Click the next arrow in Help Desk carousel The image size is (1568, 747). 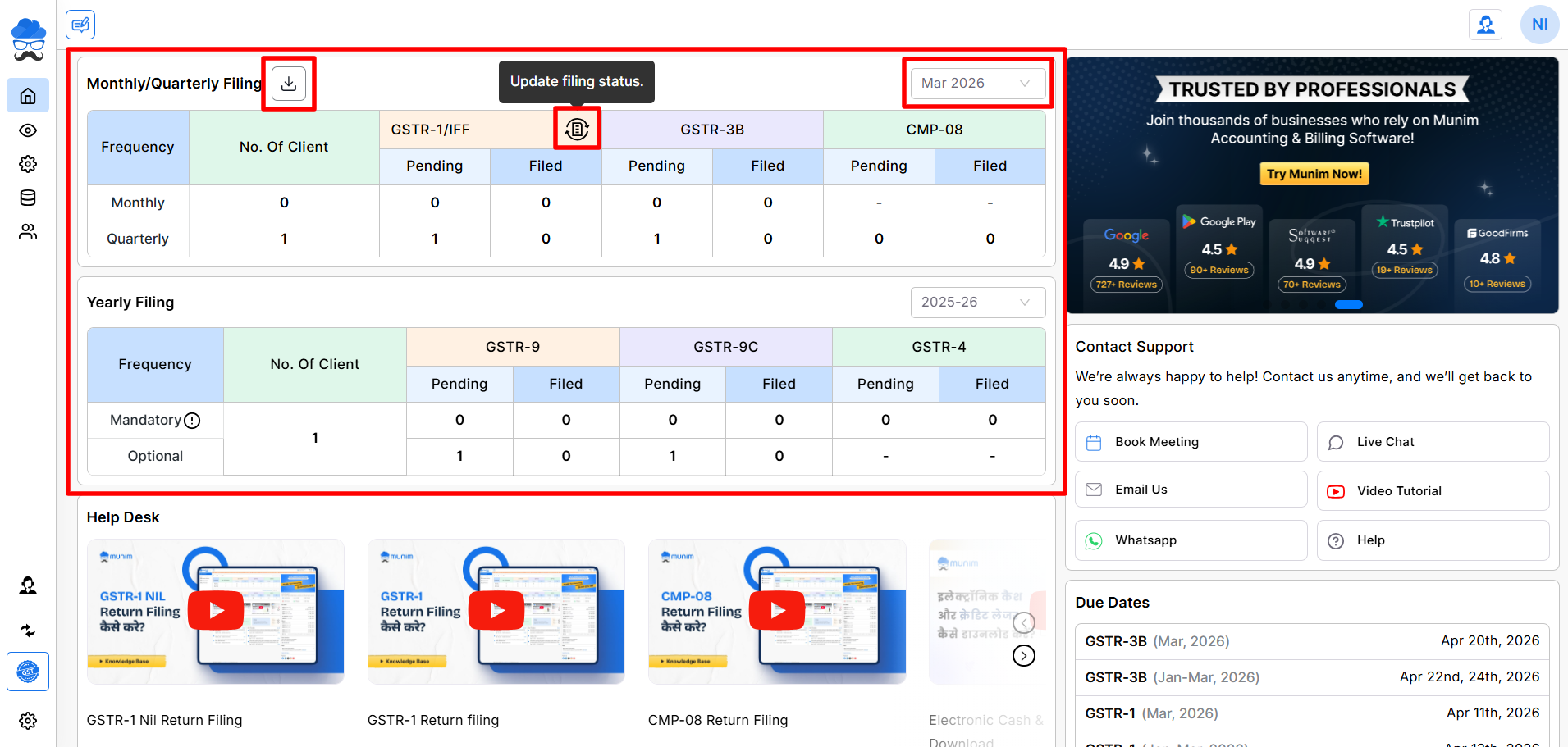coord(1023,656)
